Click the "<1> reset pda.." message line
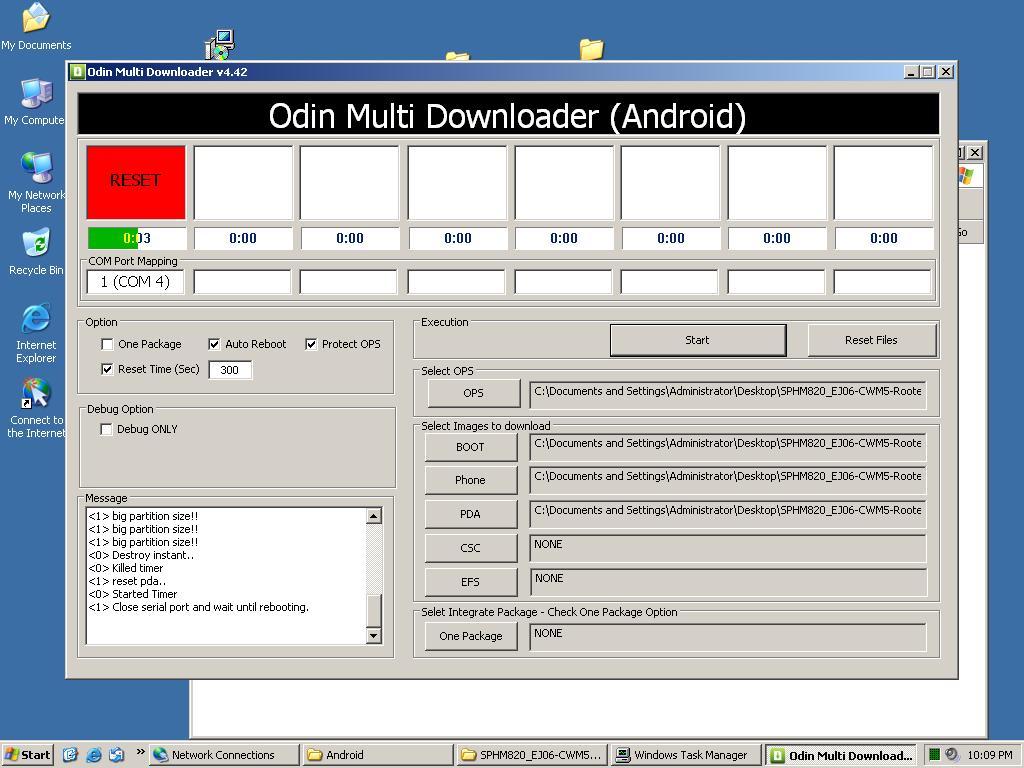The width and height of the screenshot is (1024, 768). 127,581
